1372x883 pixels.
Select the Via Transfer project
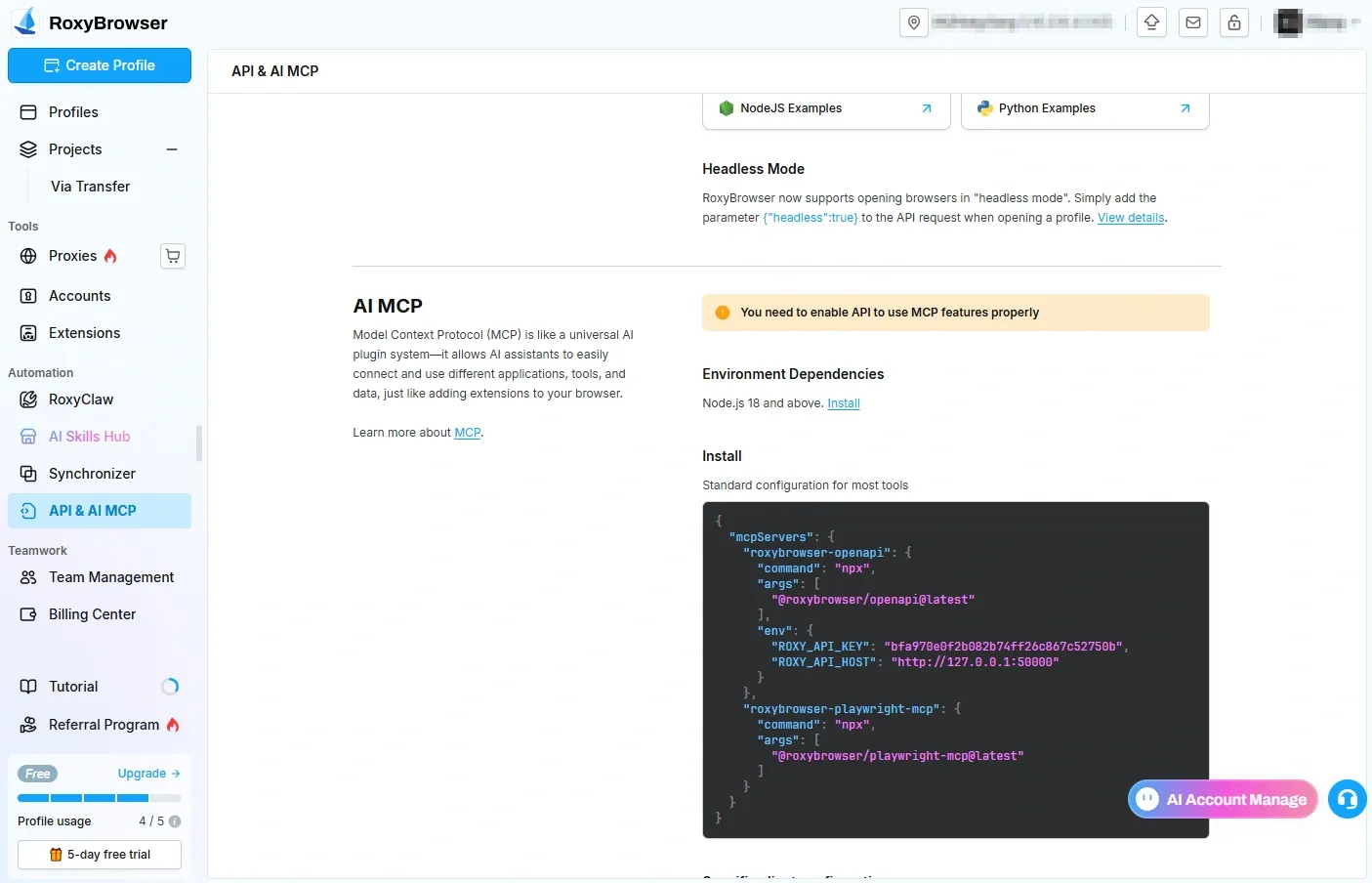point(90,187)
